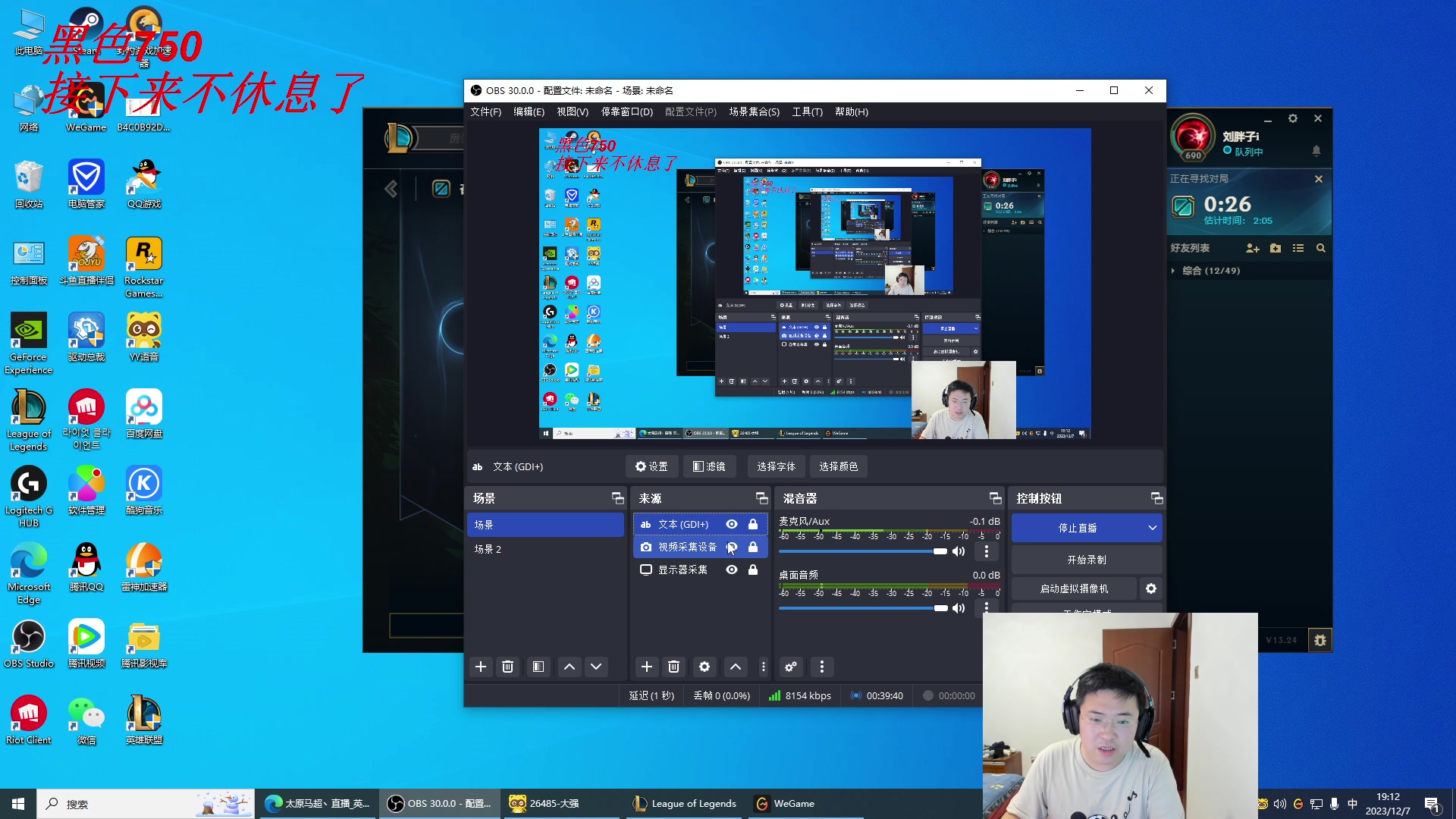Open GeForce Experience desktop shortcut
This screenshot has width=1456, height=819.
[29, 344]
